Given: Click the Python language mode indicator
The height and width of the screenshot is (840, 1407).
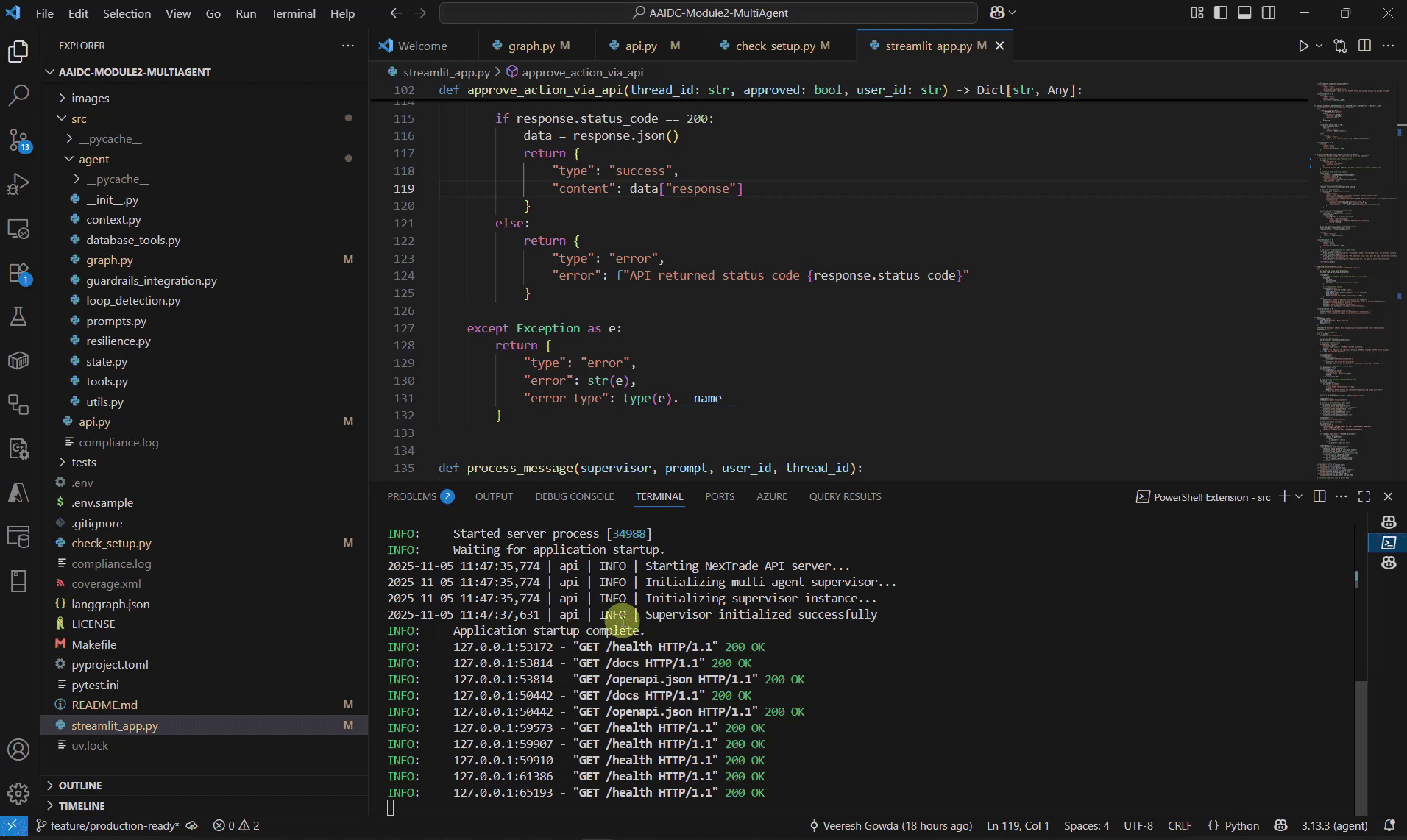Looking at the screenshot, I should pyautogui.click(x=1241, y=825).
